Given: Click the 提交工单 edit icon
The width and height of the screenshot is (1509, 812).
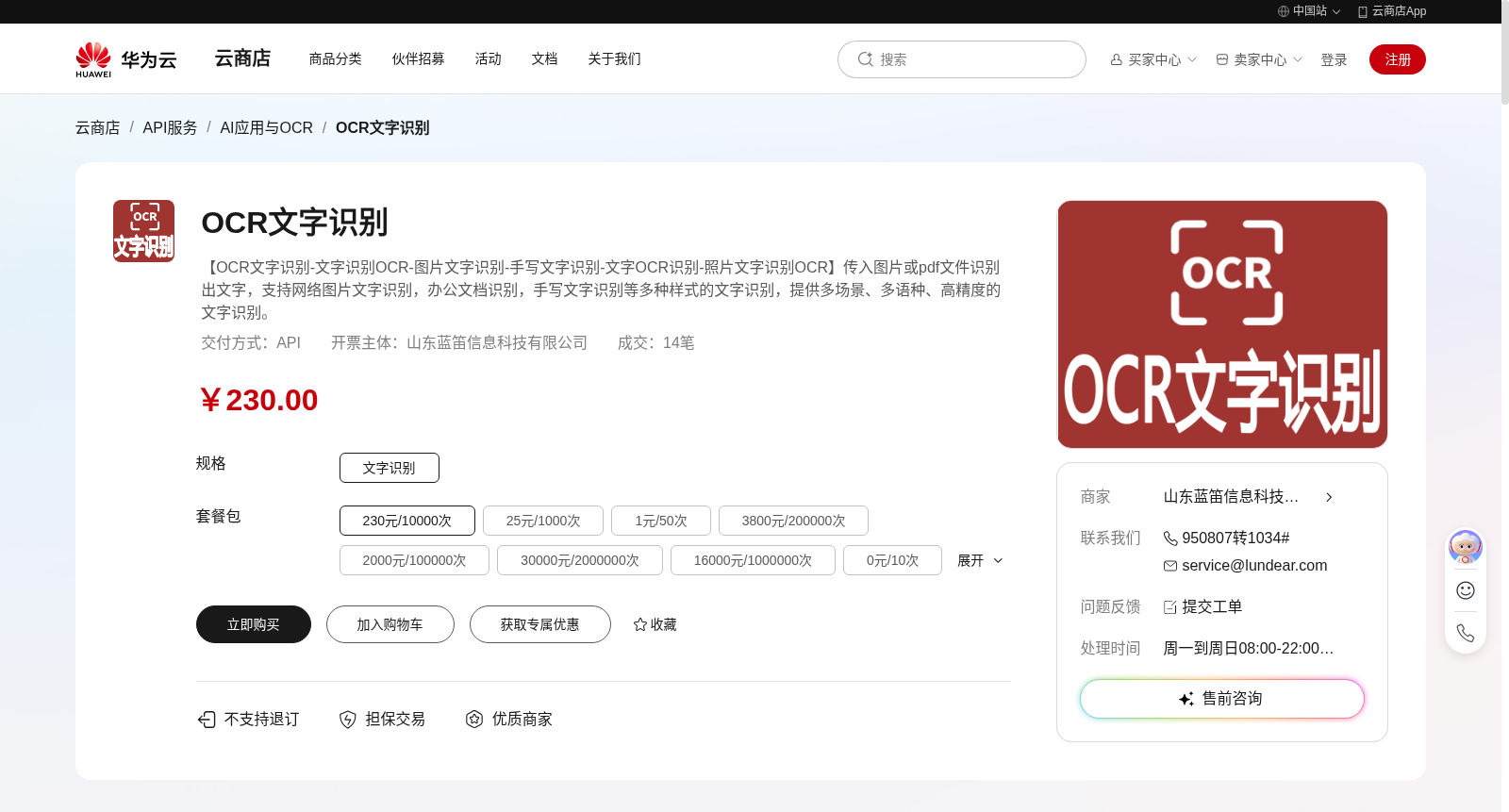Looking at the screenshot, I should (1170, 607).
